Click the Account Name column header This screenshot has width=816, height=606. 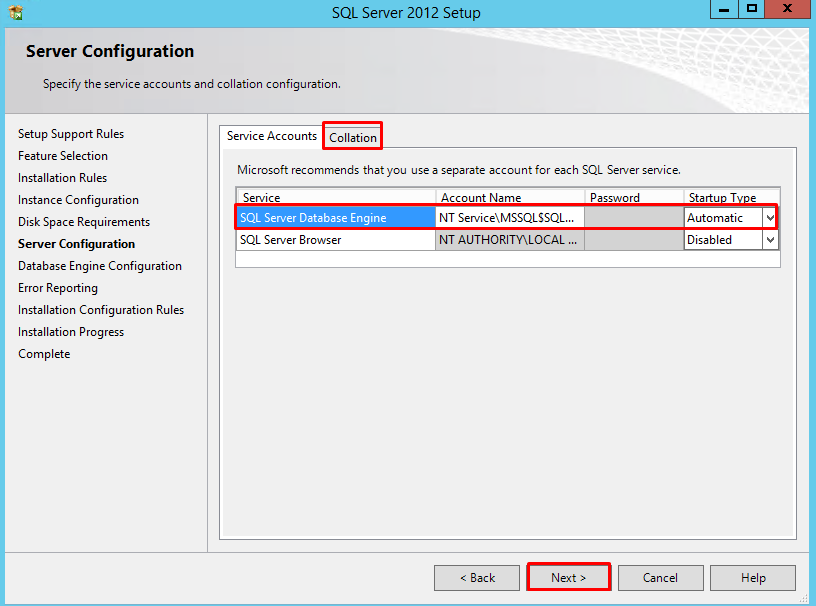[510, 197]
